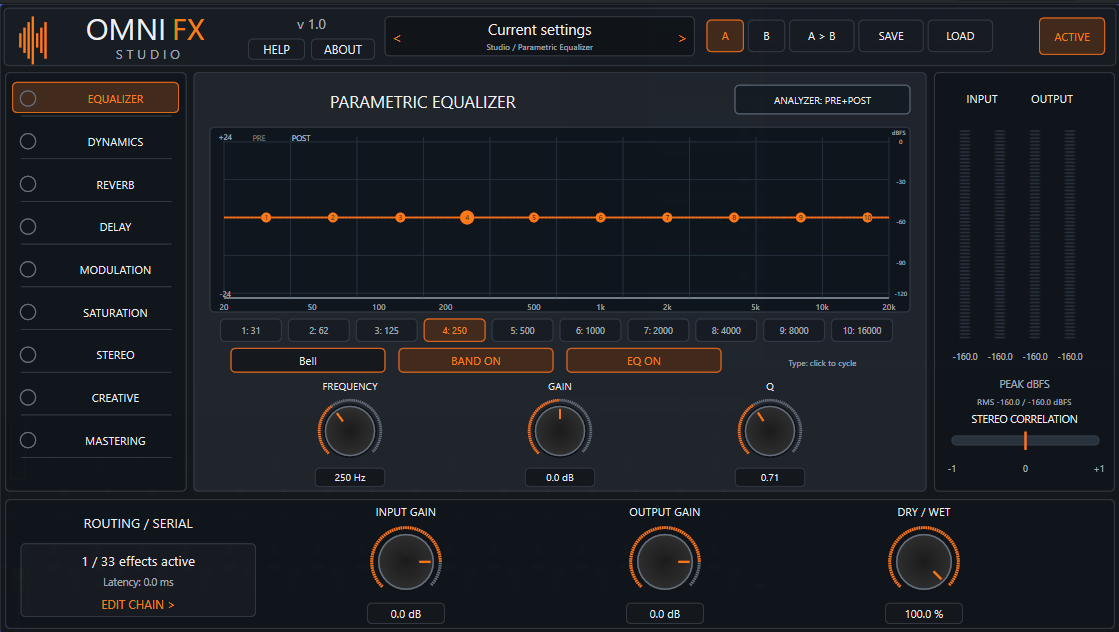This screenshot has height=632, width=1119.
Task: Click the EDIT CHAIN > link
Action: (x=138, y=604)
